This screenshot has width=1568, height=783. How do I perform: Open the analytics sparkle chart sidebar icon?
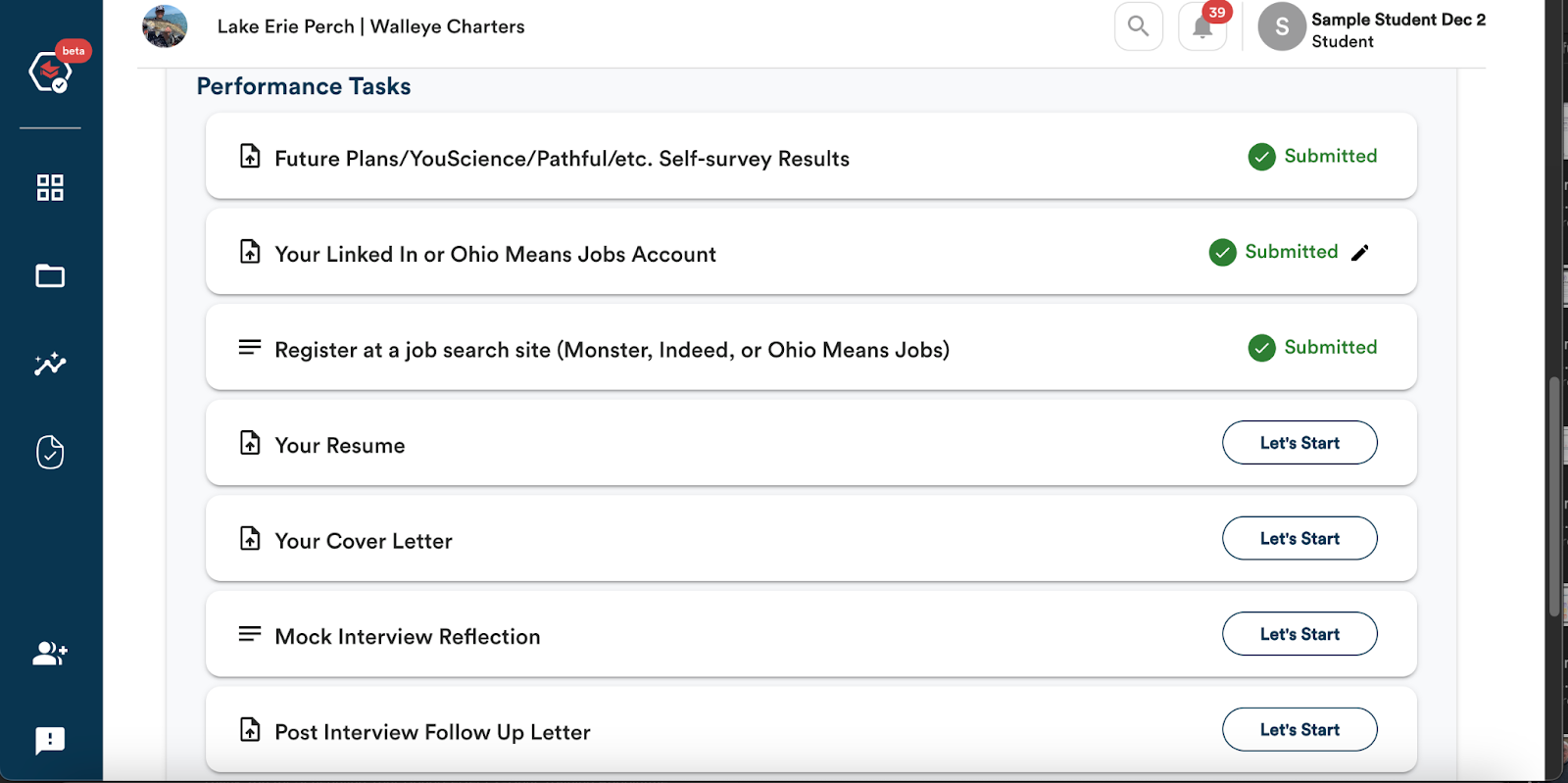coord(50,364)
